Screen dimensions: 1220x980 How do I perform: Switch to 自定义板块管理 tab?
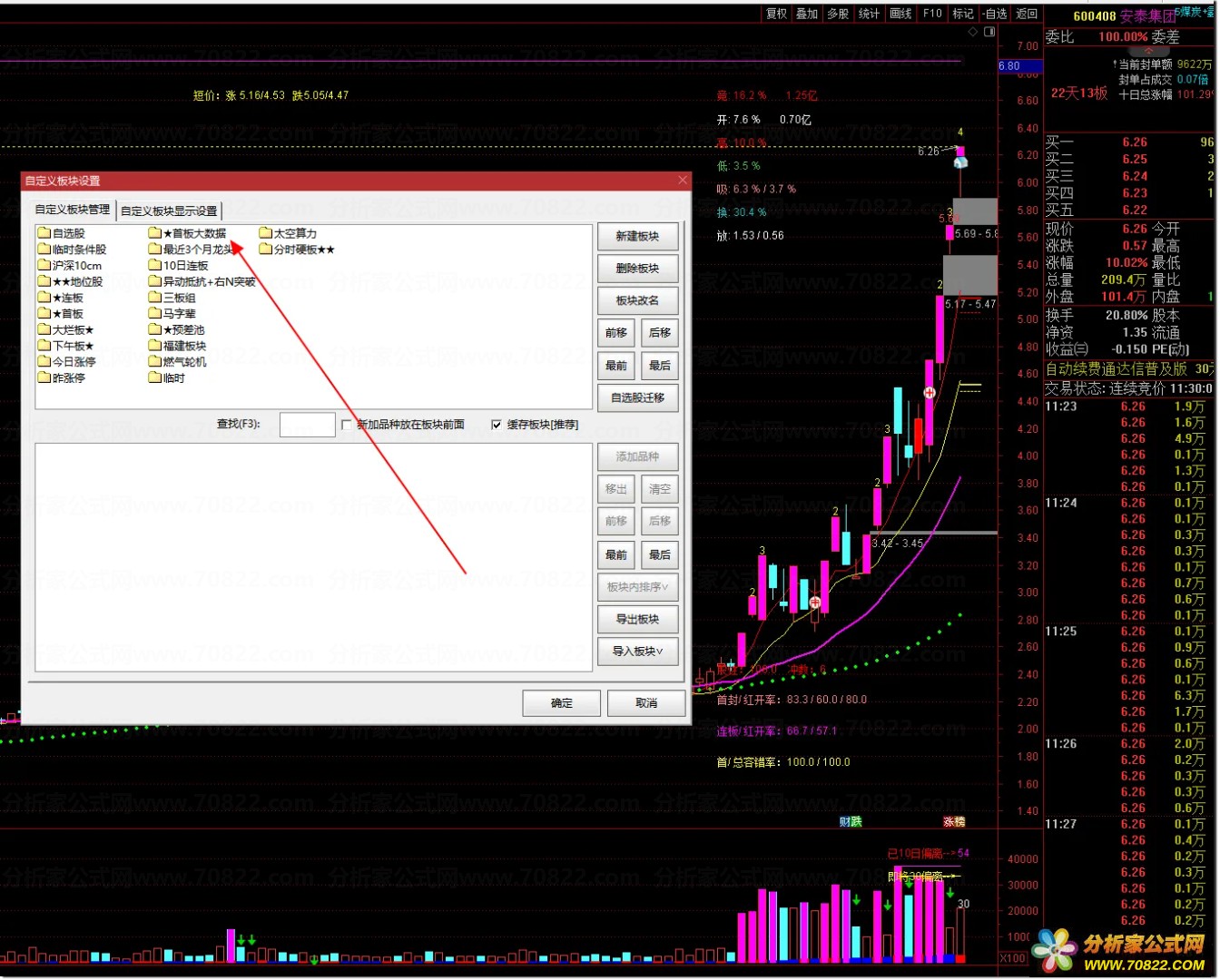73,210
